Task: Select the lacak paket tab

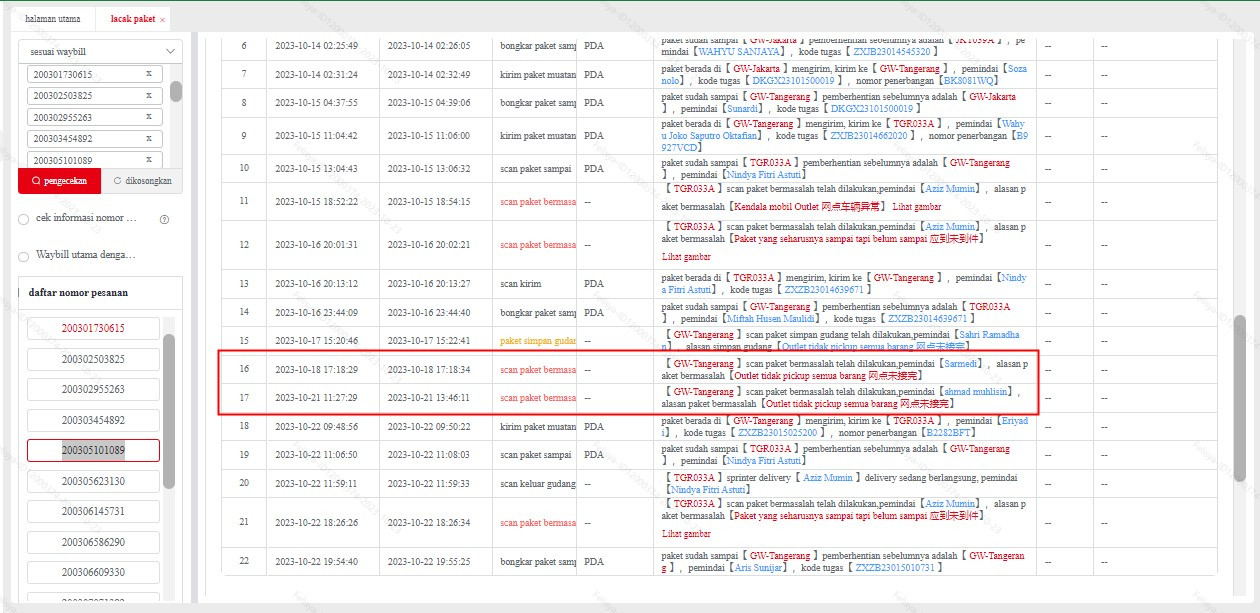Action: [132, 19]
